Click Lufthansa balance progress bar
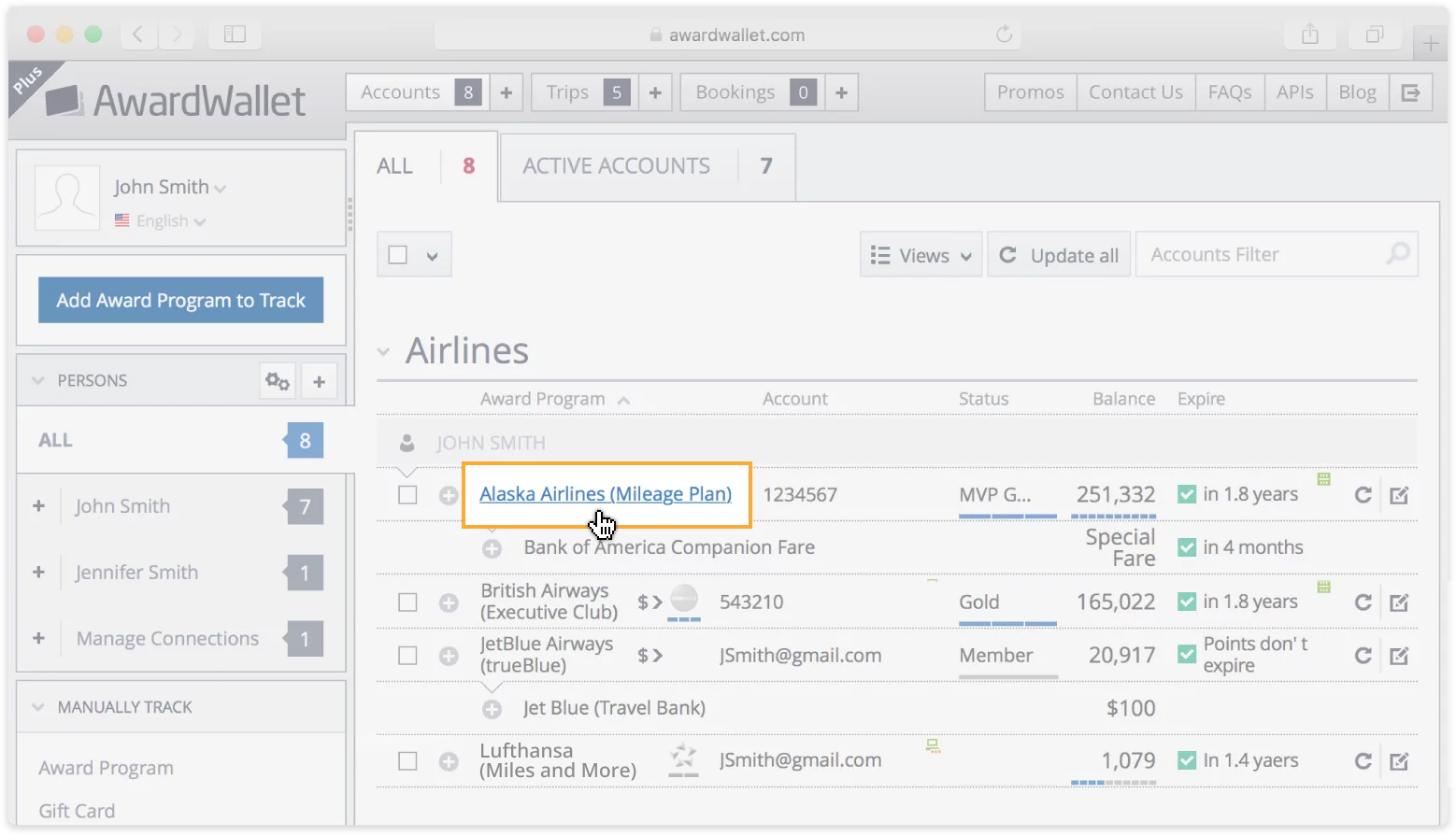1456x836 pixels. 1113,783
